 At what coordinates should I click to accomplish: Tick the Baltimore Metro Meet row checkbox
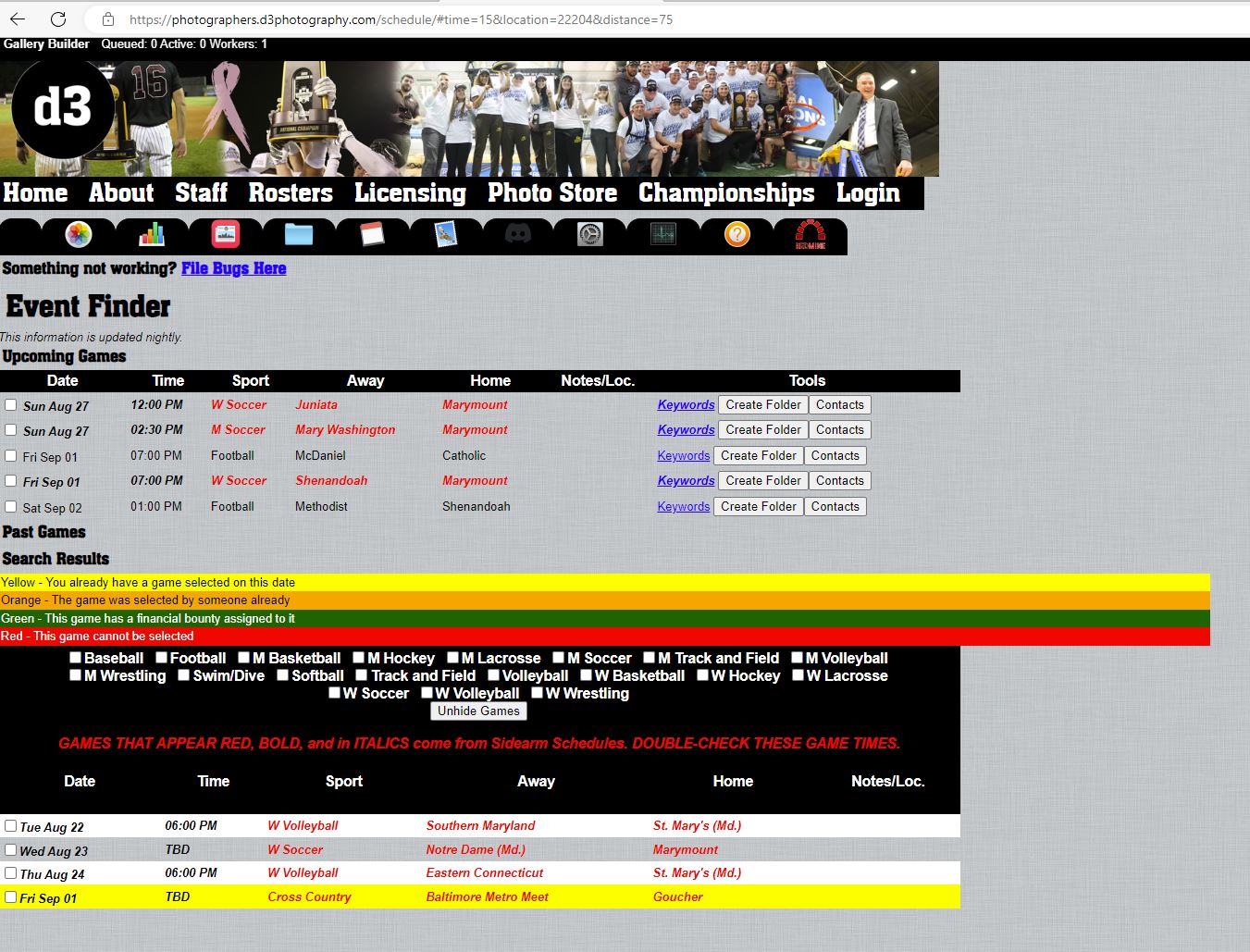11,897
